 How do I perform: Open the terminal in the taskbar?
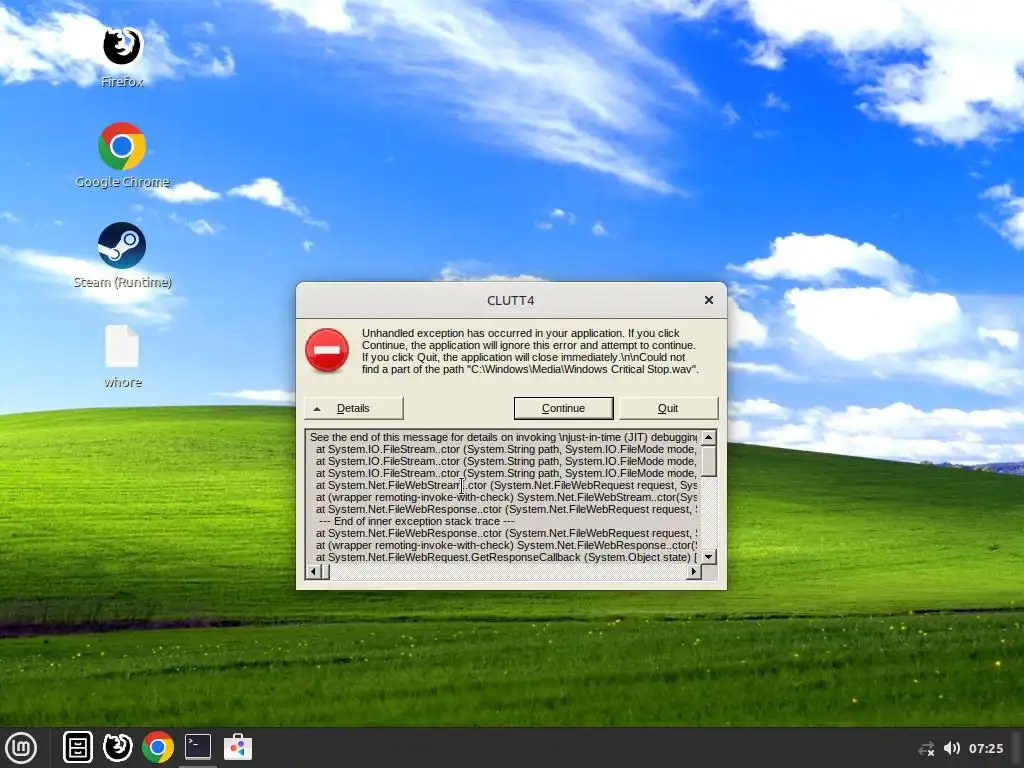(x=198, y=746)
